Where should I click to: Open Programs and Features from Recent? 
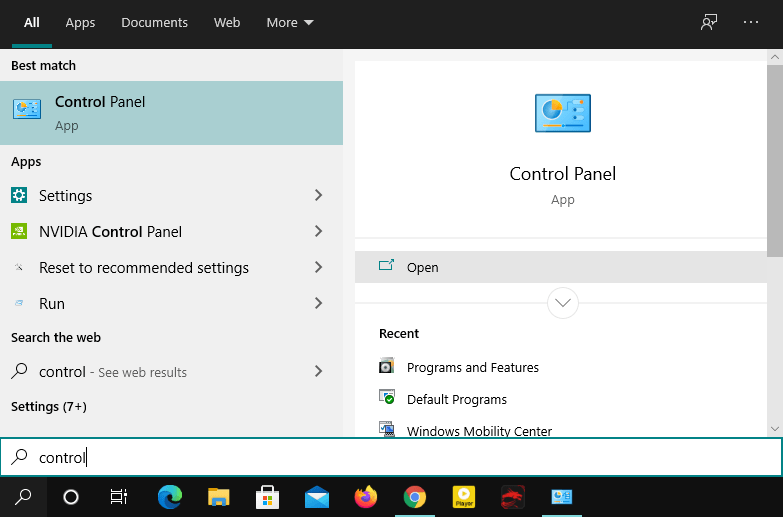coord(472,367)
